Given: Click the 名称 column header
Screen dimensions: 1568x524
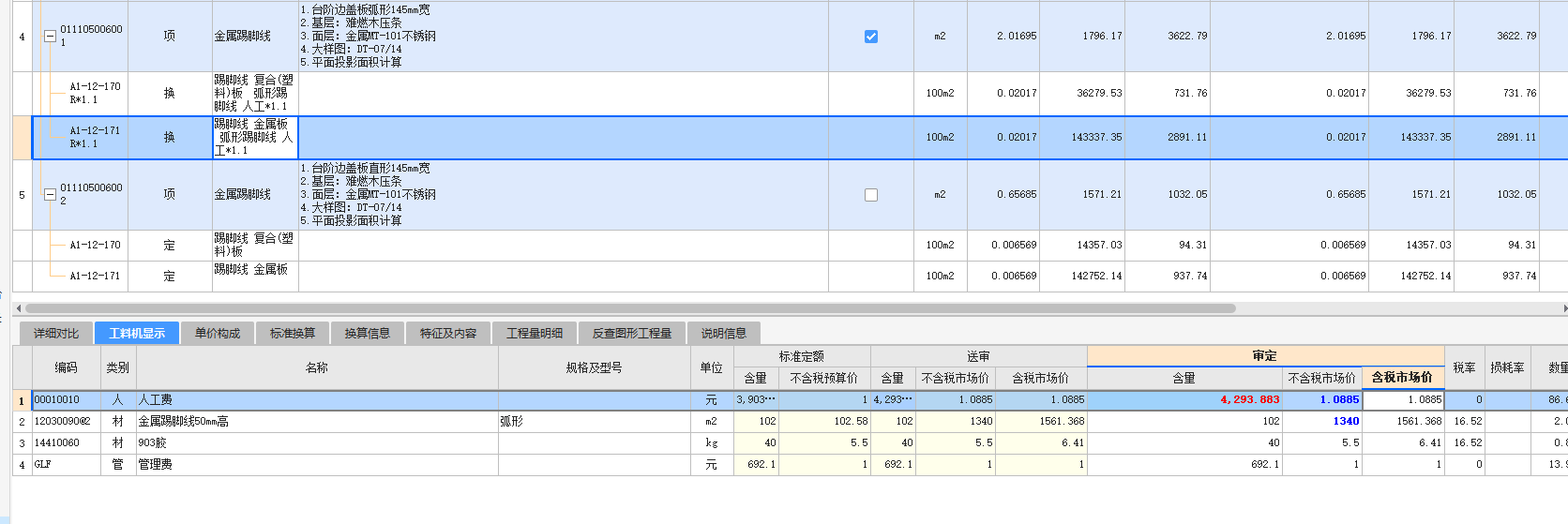Looking at the screenshot, I should [317, 367].
